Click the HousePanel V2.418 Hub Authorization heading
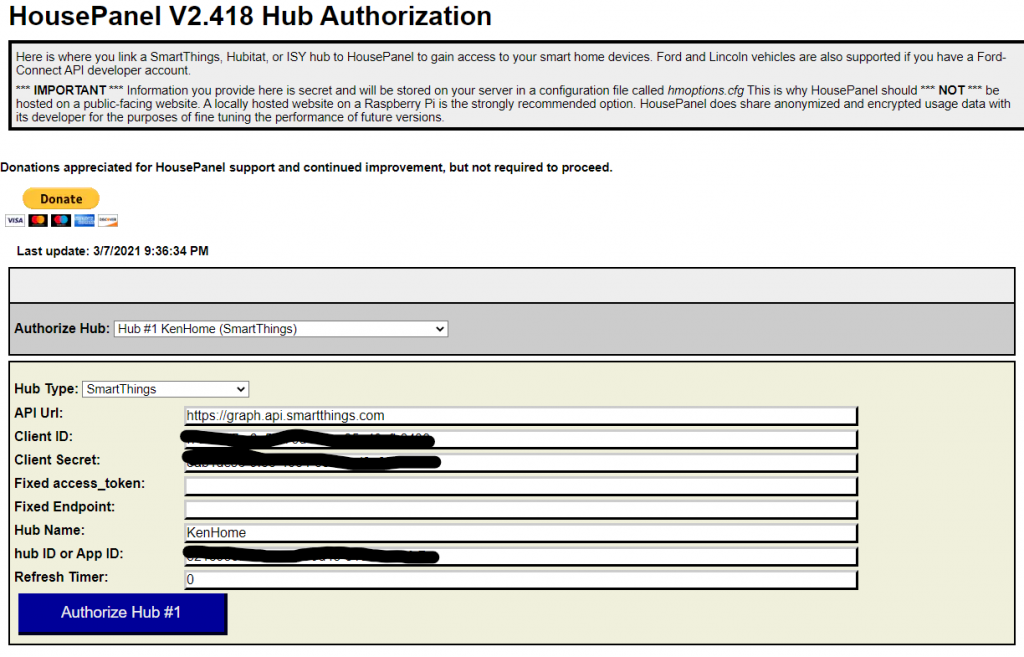 [250, 16]
